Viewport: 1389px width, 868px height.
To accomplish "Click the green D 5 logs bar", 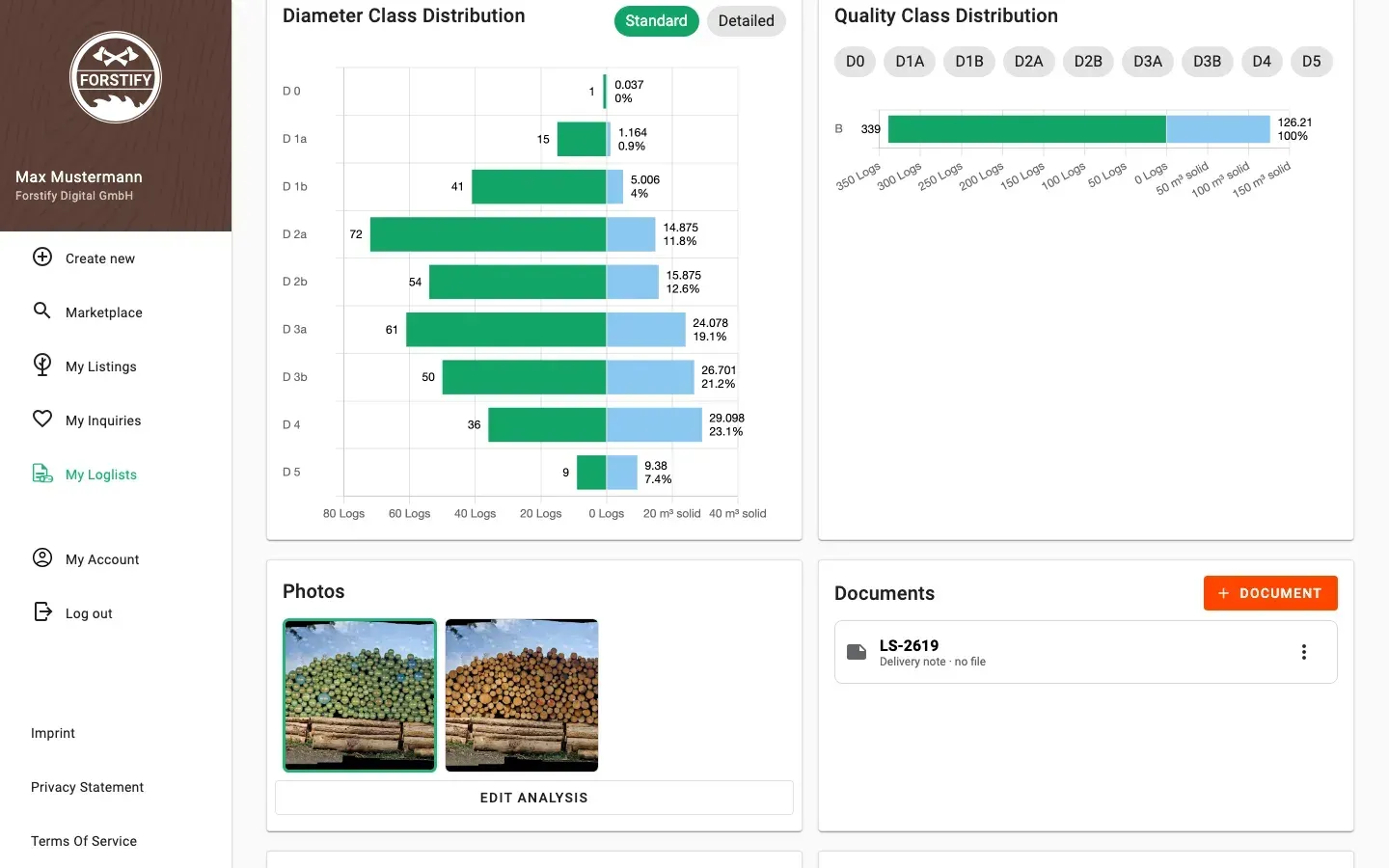I will (x=591, y=473).
